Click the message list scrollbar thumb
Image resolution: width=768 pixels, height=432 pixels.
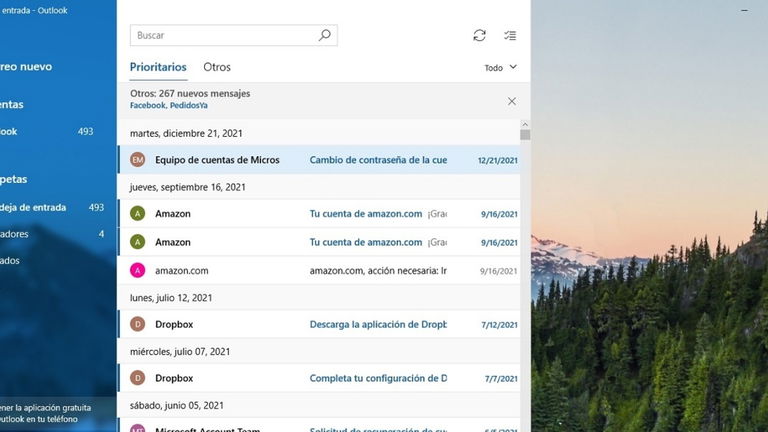pos(525,135)
